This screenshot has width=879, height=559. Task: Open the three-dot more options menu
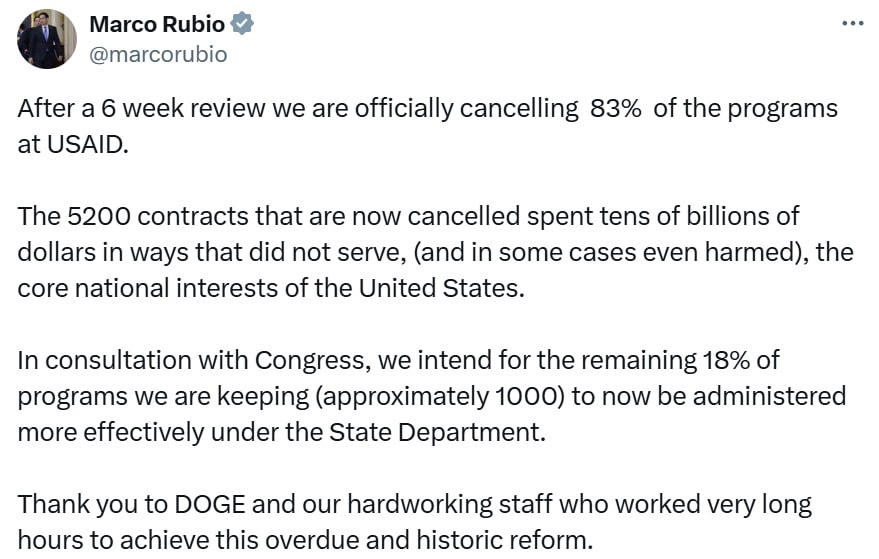click(x=853, y=24)
